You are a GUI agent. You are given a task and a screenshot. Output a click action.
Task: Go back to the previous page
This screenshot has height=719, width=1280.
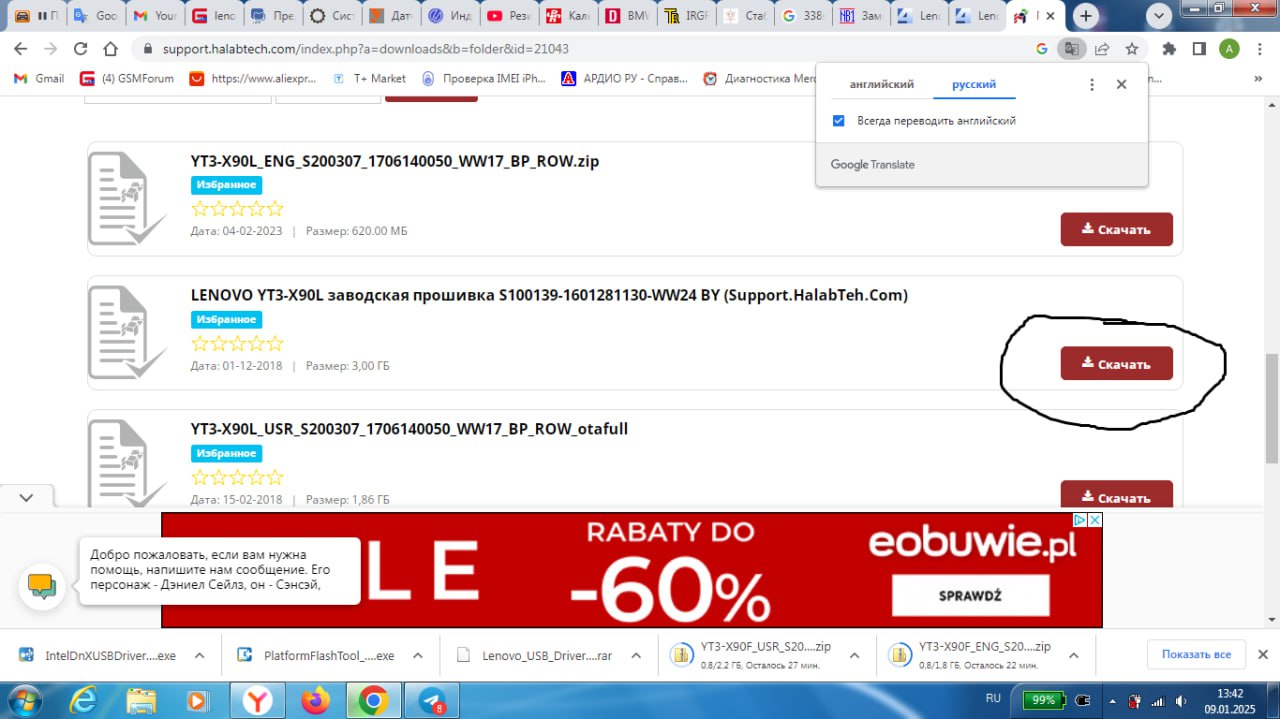tap(21, 48)
